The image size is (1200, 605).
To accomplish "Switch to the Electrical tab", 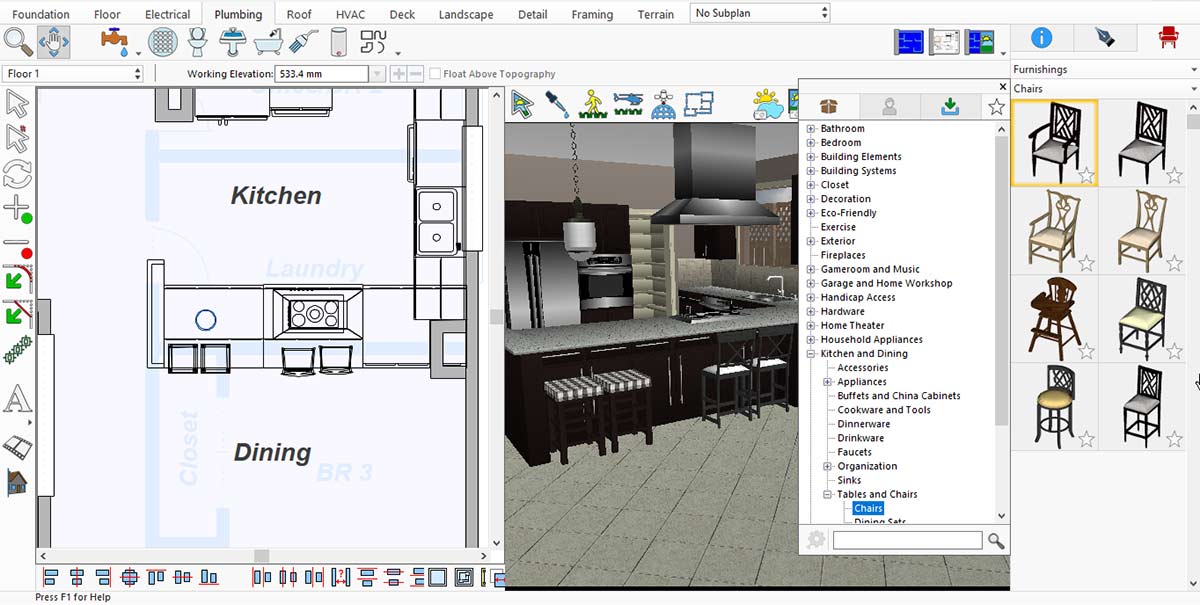I will (167, 14).
